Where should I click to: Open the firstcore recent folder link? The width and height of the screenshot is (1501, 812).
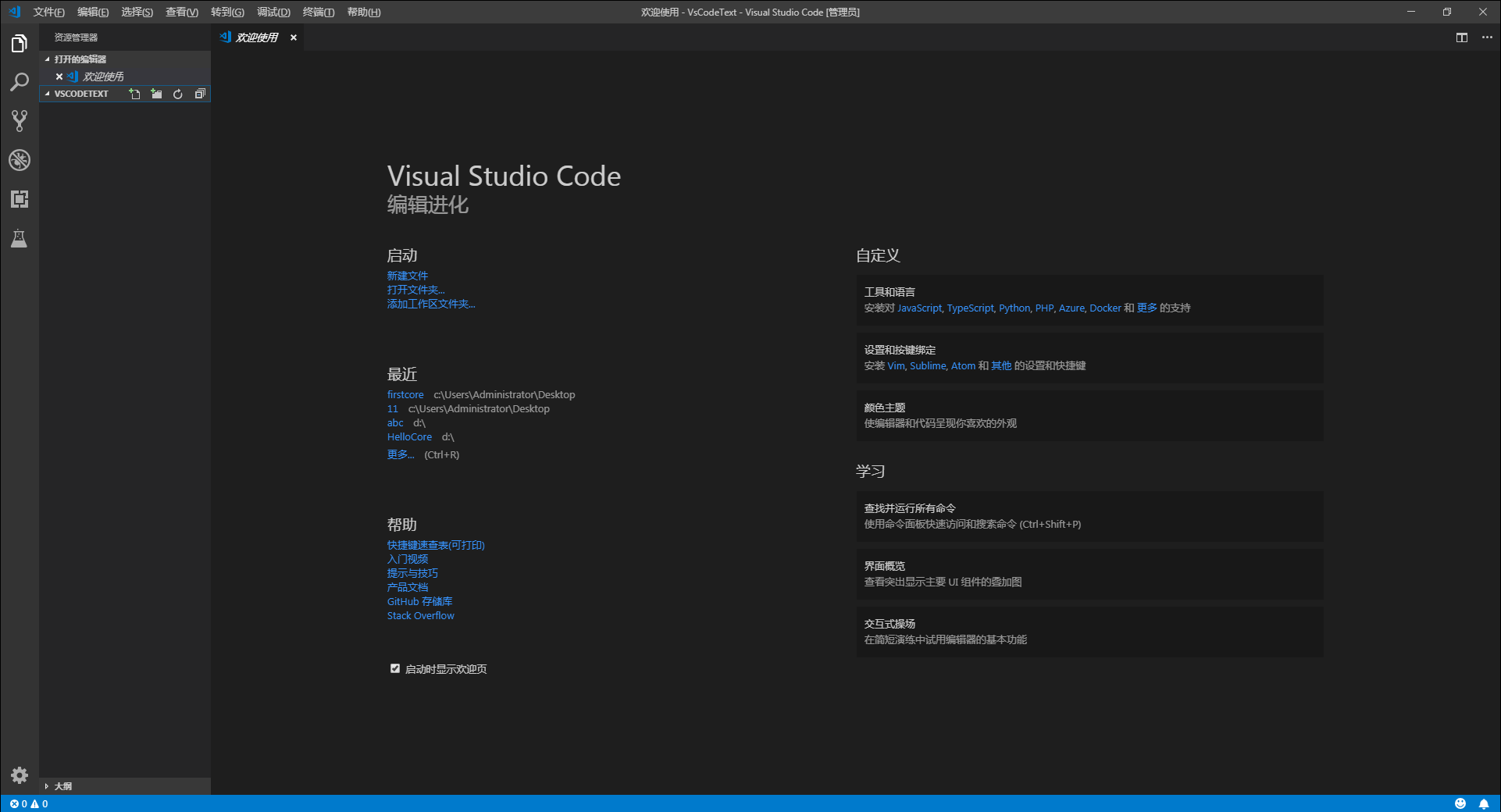405,394
